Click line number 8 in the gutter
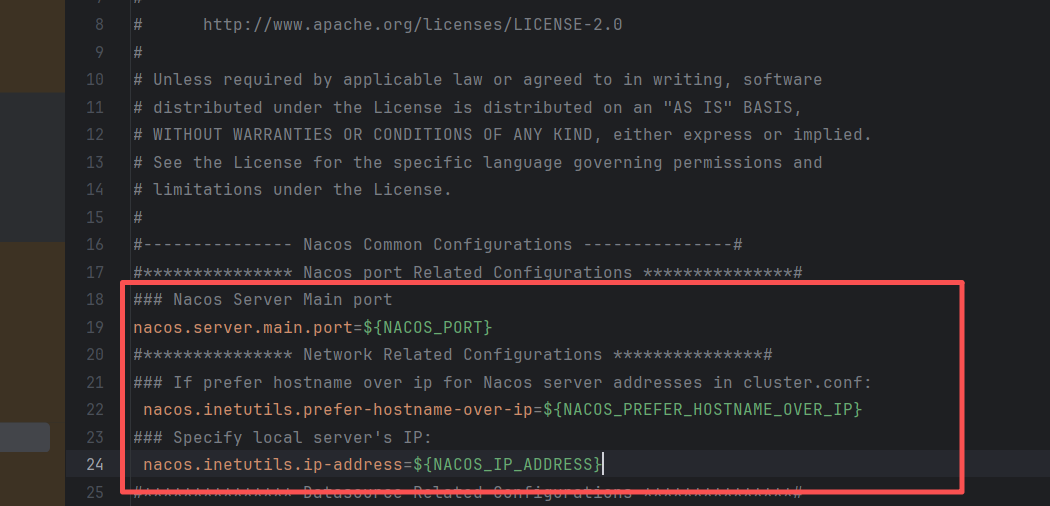Viewport: 1050px width, 506px height. point(100,25)
